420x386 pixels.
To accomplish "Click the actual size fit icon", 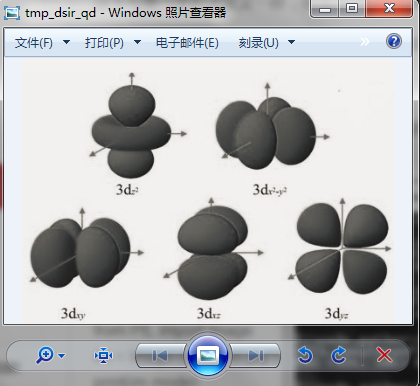I will click(x=103, y=355).
